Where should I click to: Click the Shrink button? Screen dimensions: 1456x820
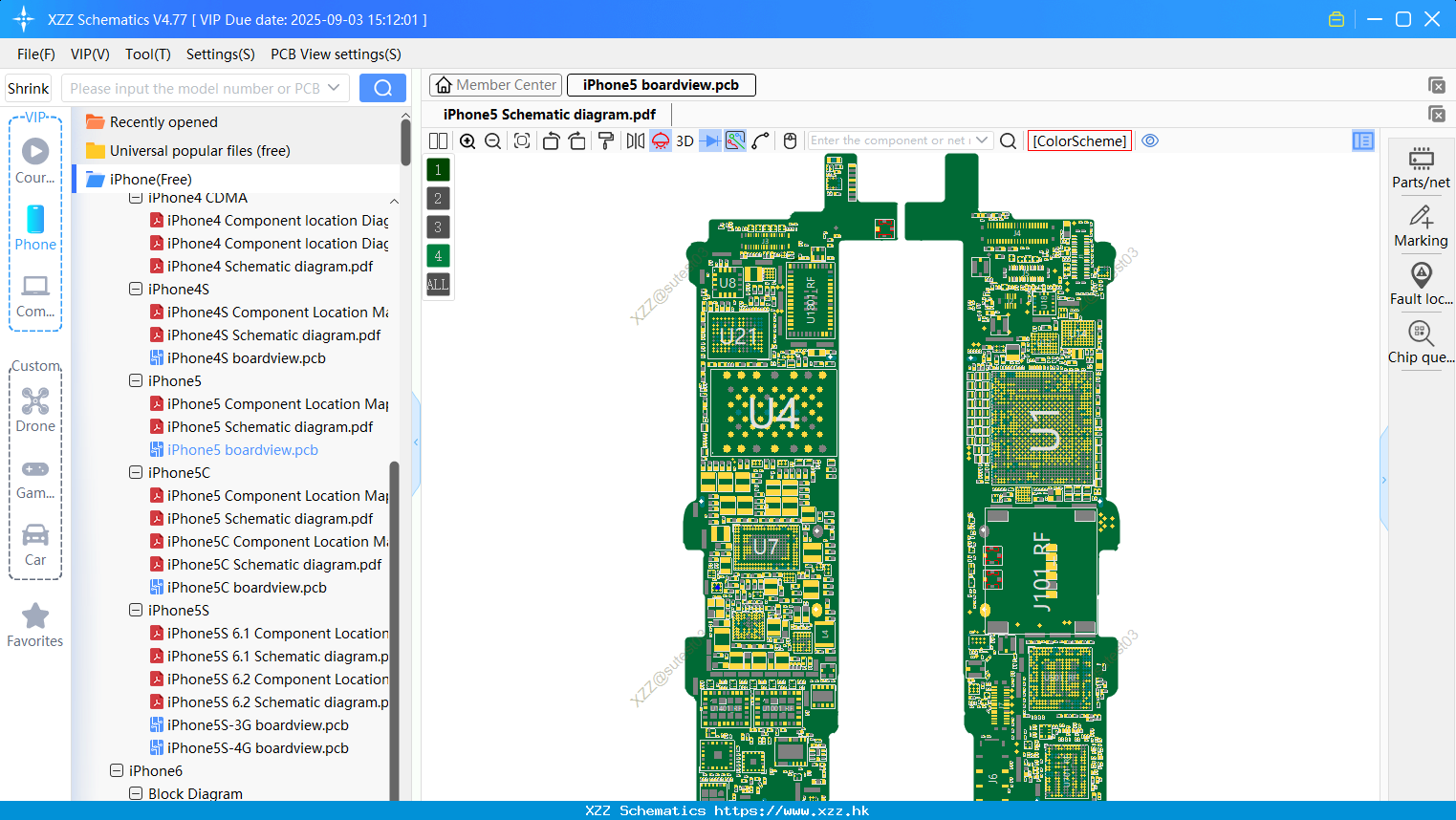point(28,88)
